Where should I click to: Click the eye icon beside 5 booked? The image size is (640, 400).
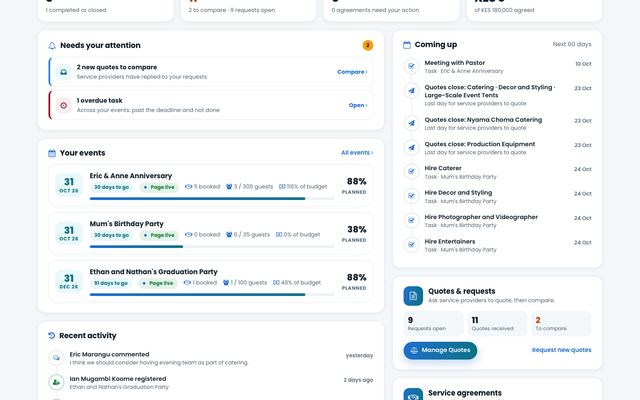pyautogui.click(x=188, y=187)
